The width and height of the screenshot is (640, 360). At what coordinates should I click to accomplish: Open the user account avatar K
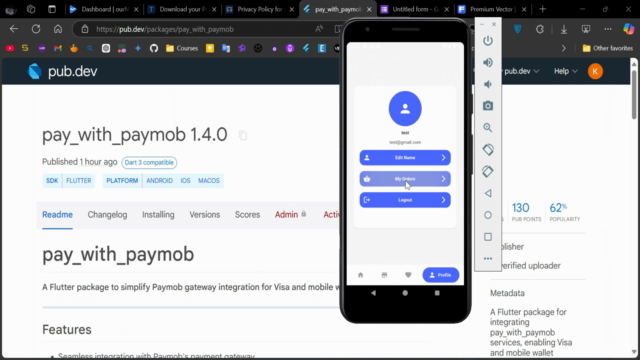tap(595, 71)
